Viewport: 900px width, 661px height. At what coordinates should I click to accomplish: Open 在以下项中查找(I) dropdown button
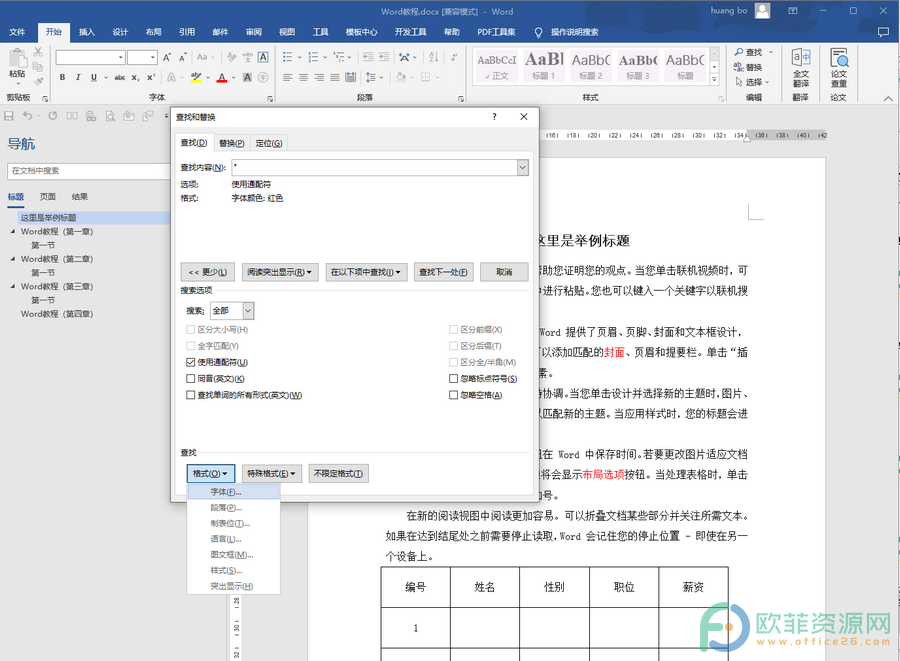(x=366, y=272)
